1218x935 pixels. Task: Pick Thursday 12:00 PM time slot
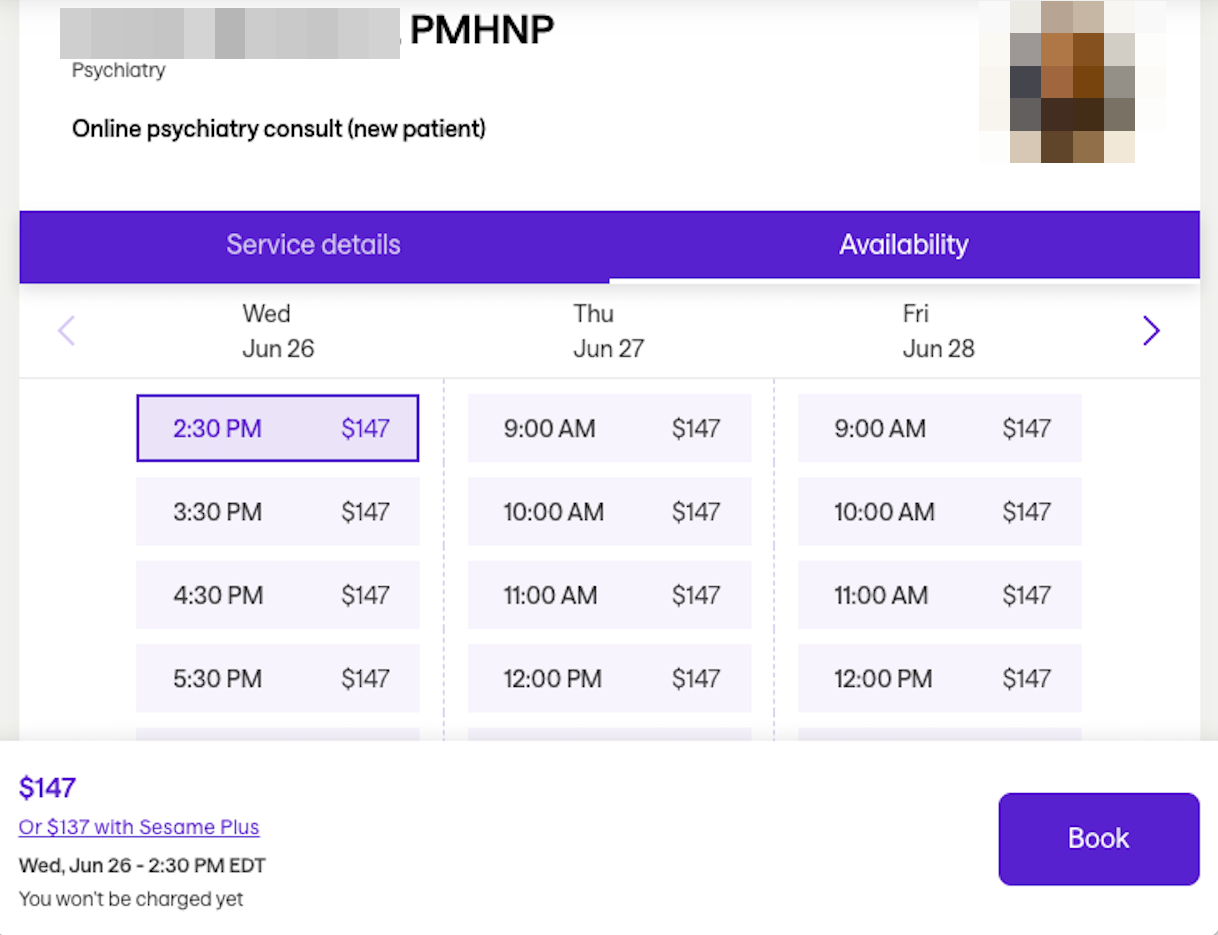pyautogui.click(x=609, y=679)
